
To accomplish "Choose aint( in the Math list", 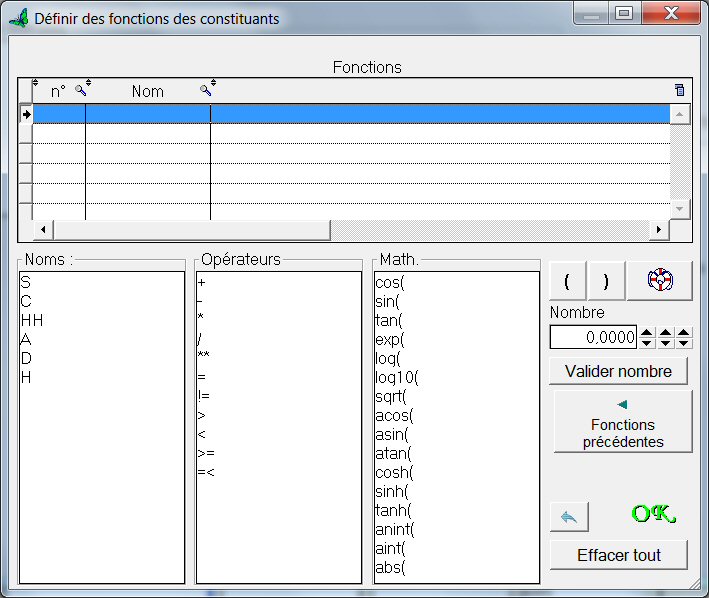I will [390, 548].
